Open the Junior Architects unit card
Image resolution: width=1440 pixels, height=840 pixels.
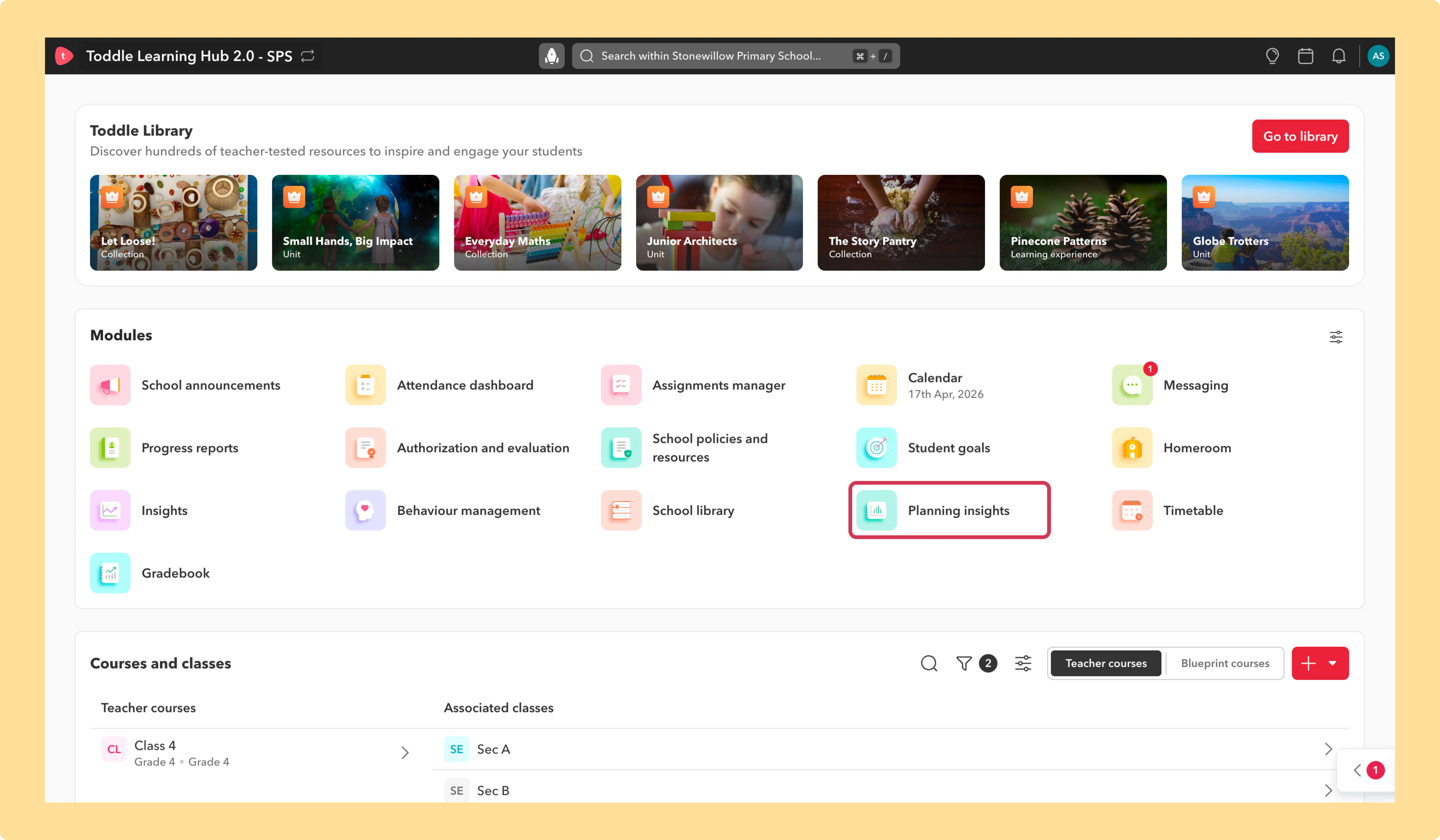[720, 223]
